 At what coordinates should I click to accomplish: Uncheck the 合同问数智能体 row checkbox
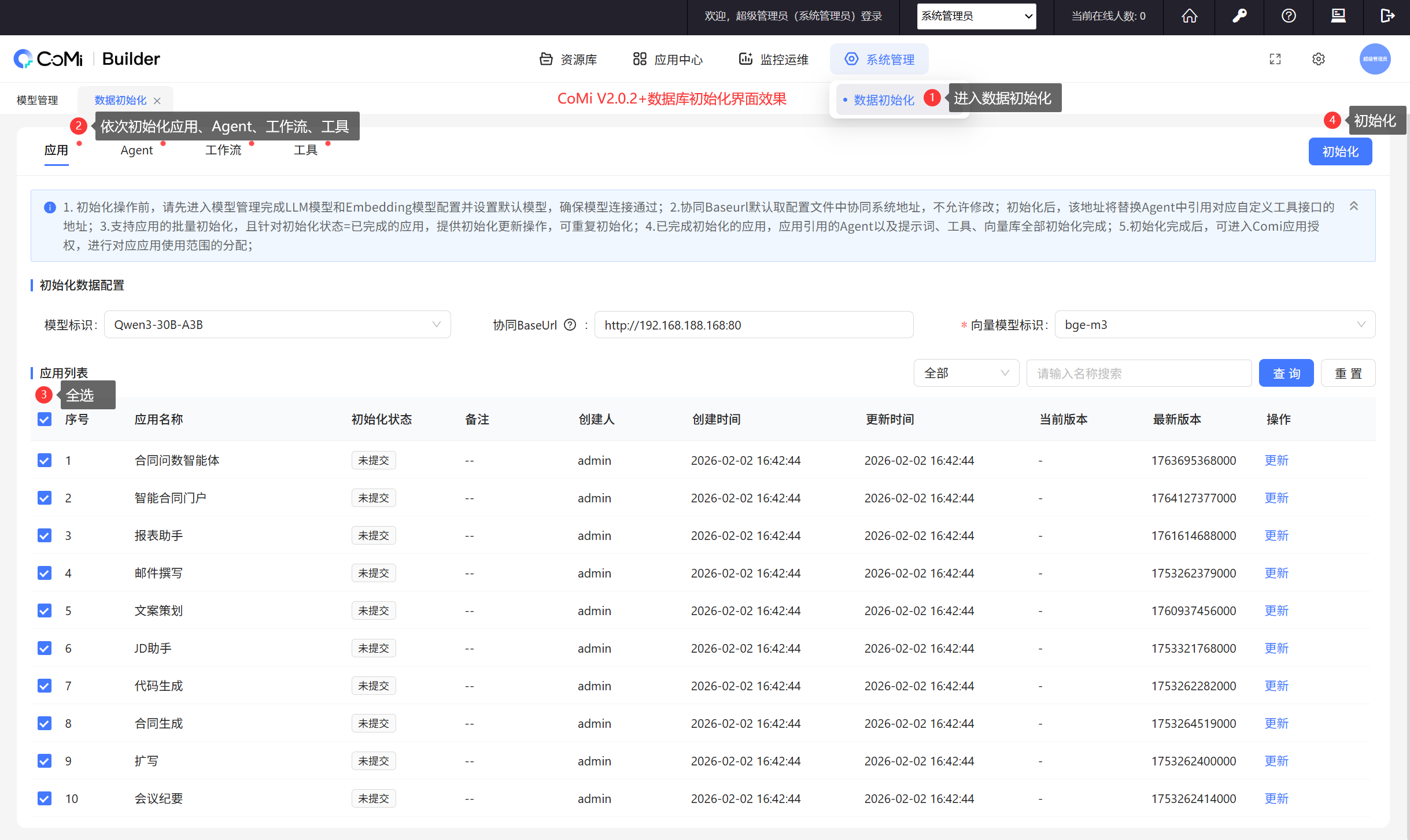(x=45, y=460)
